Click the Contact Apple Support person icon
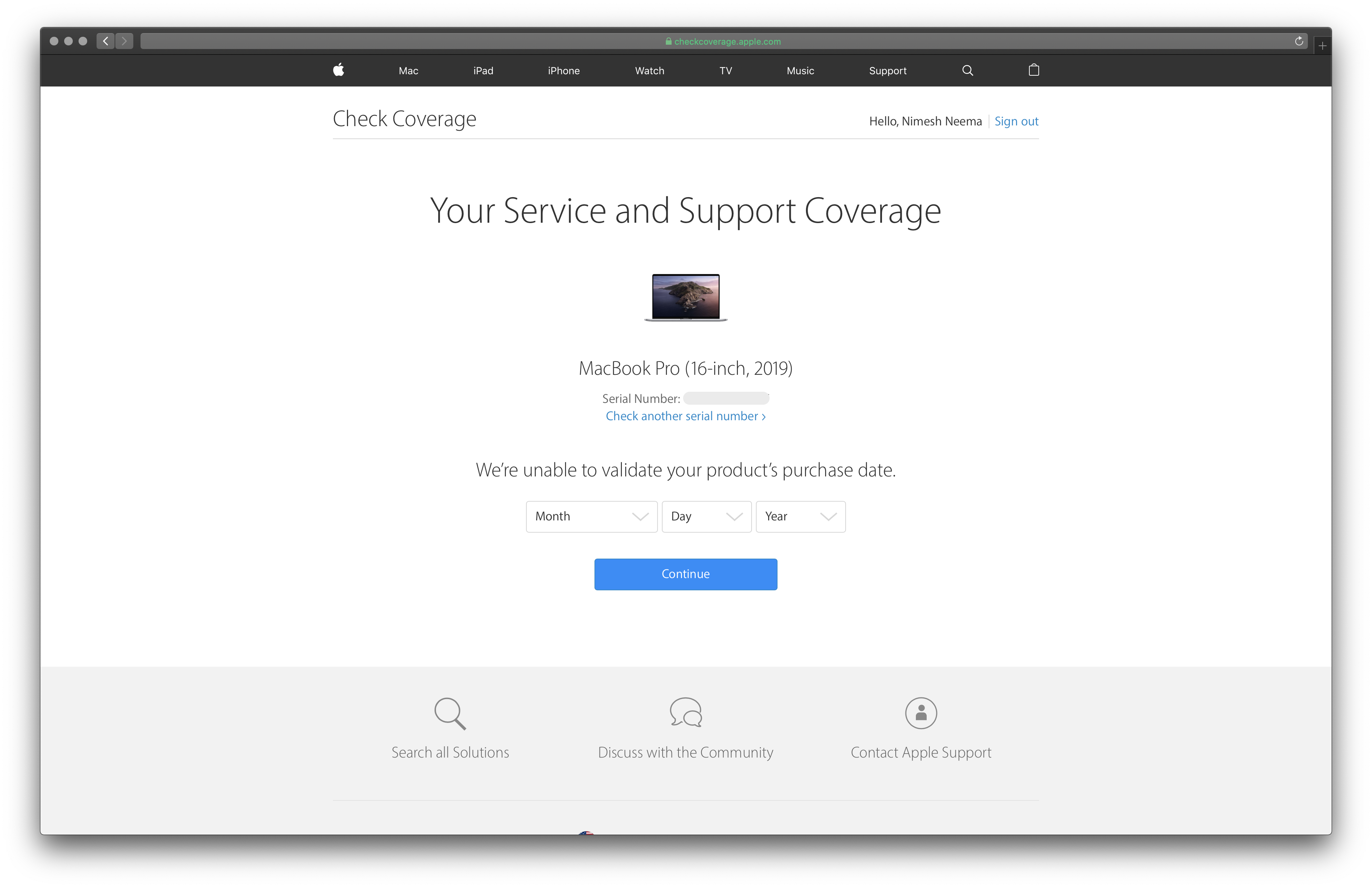 click(921, 713)
